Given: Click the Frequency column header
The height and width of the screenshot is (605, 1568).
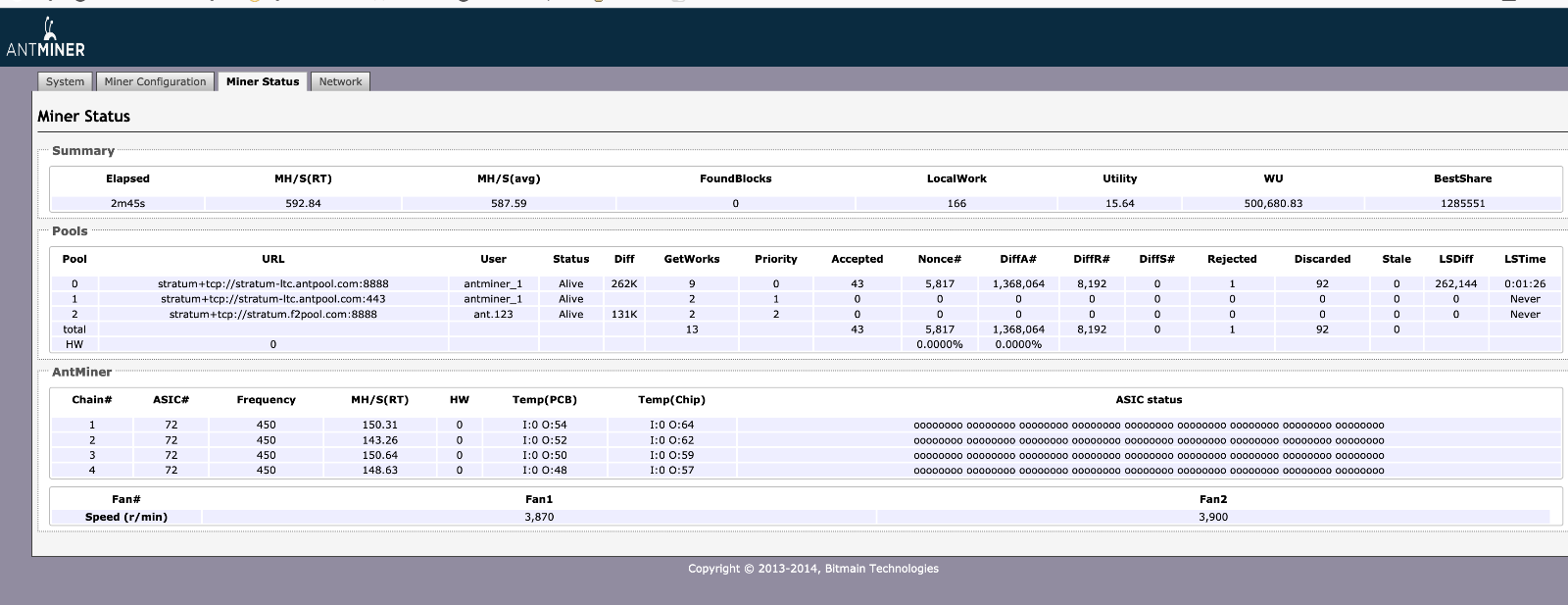Looking at the screenshot, I should (x=266, y=400).
